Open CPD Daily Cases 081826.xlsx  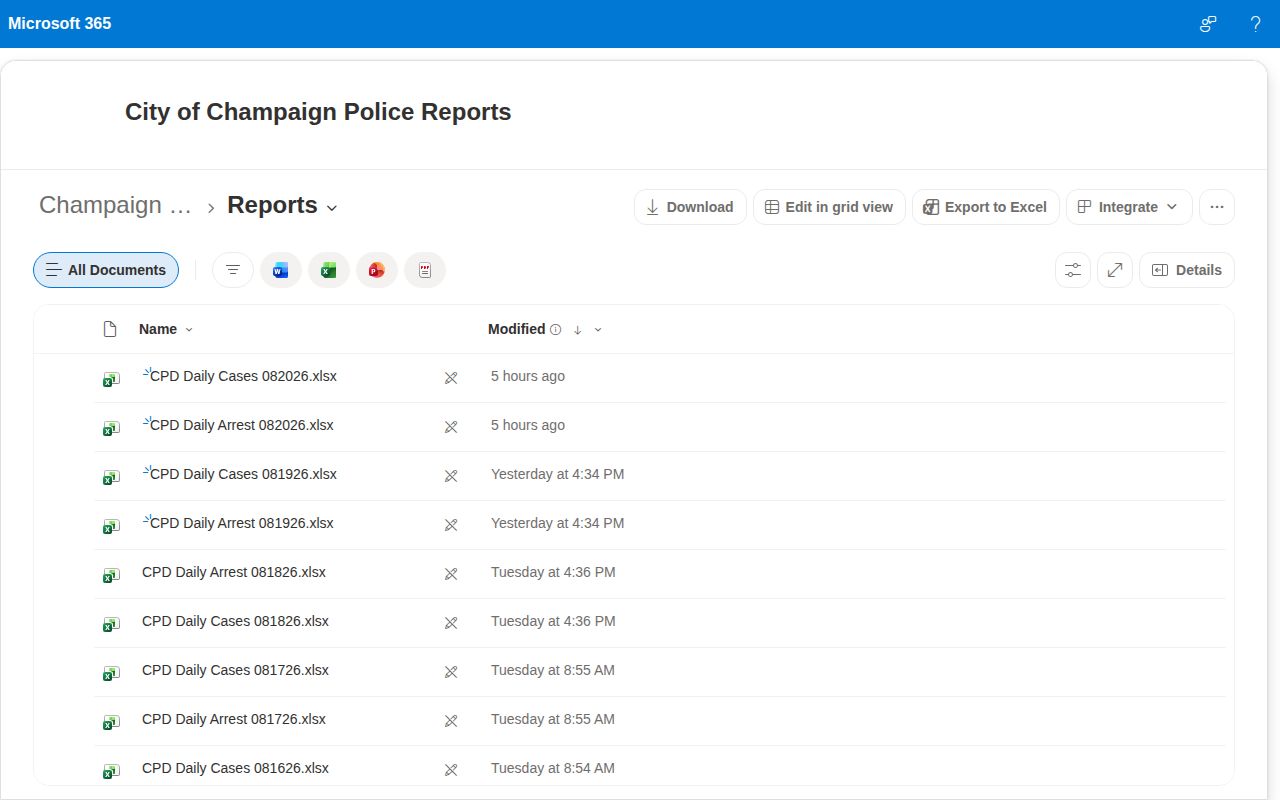(x=235, y=621)
